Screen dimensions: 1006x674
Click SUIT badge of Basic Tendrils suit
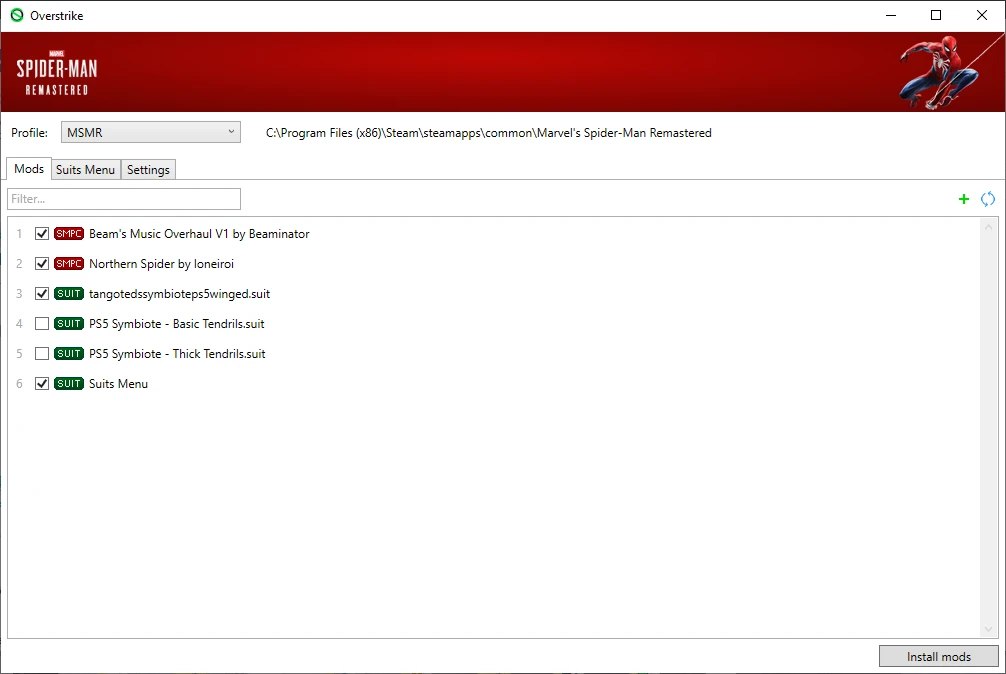coord(69,323)
